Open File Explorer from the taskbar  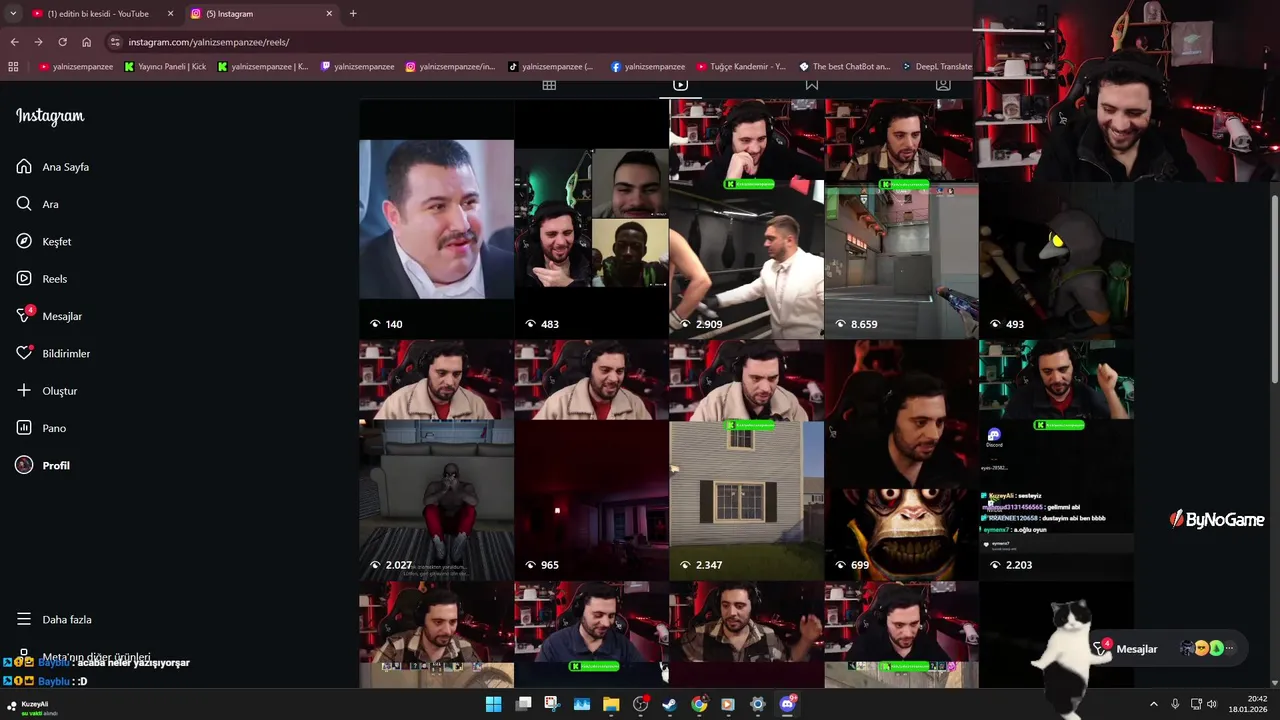611,704
